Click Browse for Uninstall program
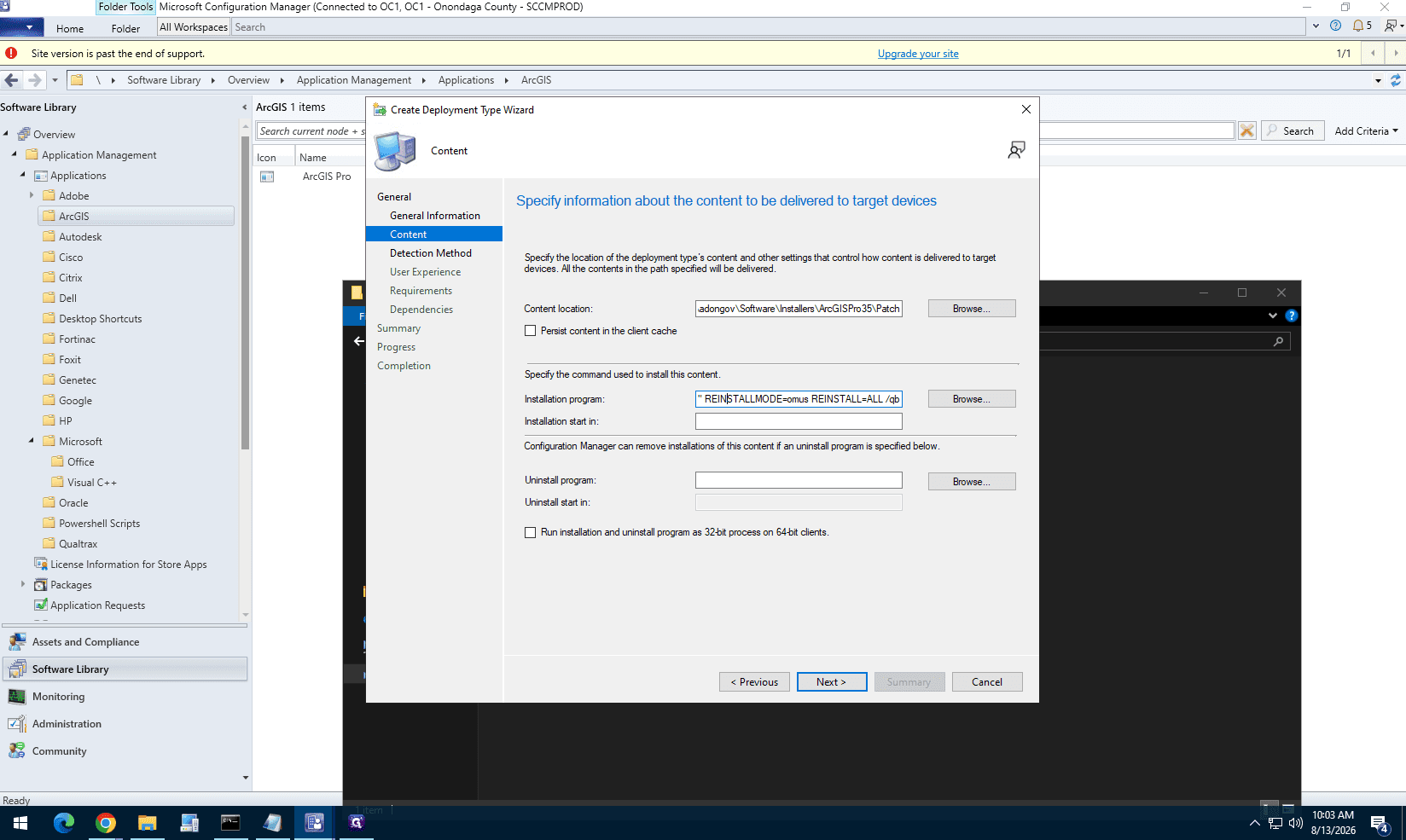Screen dimensions: 1406x840 [x=972, y=482]
